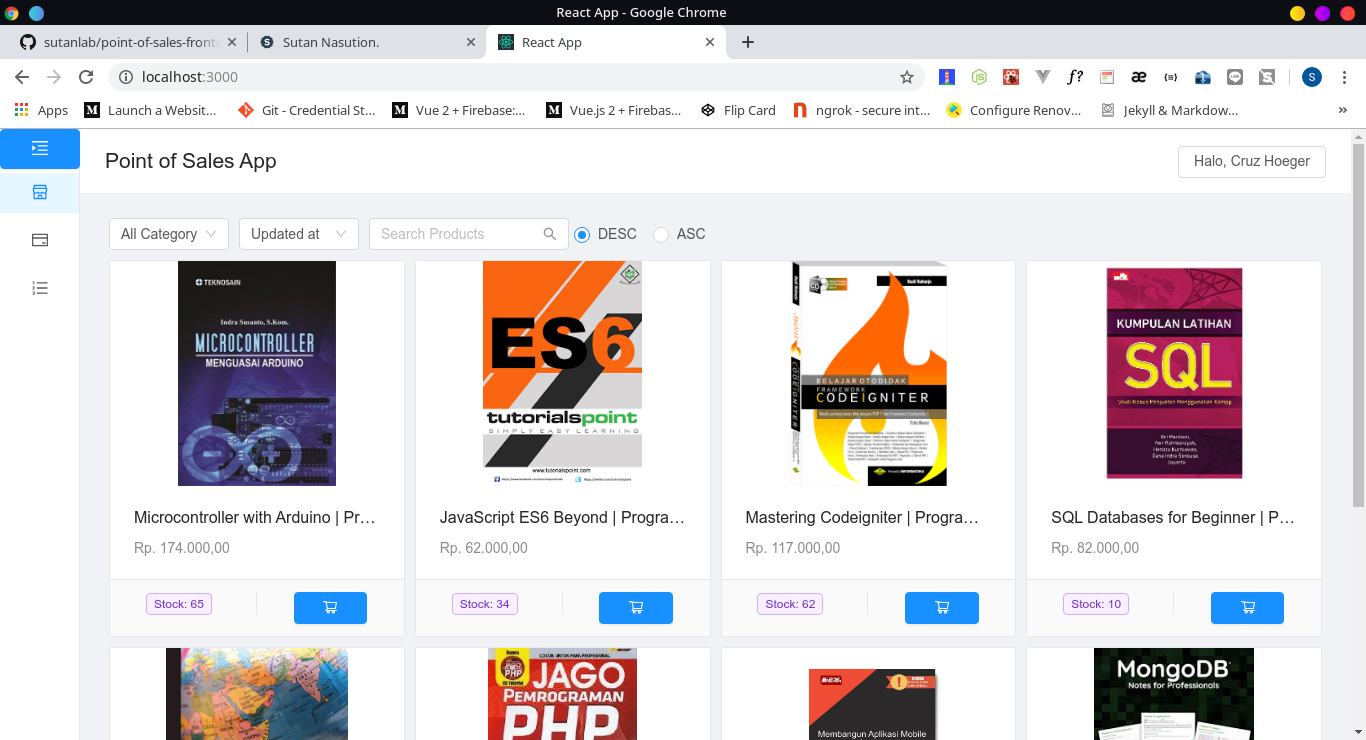
Task: Switch to Sutan Nasution tab
Action: (366, 42)
